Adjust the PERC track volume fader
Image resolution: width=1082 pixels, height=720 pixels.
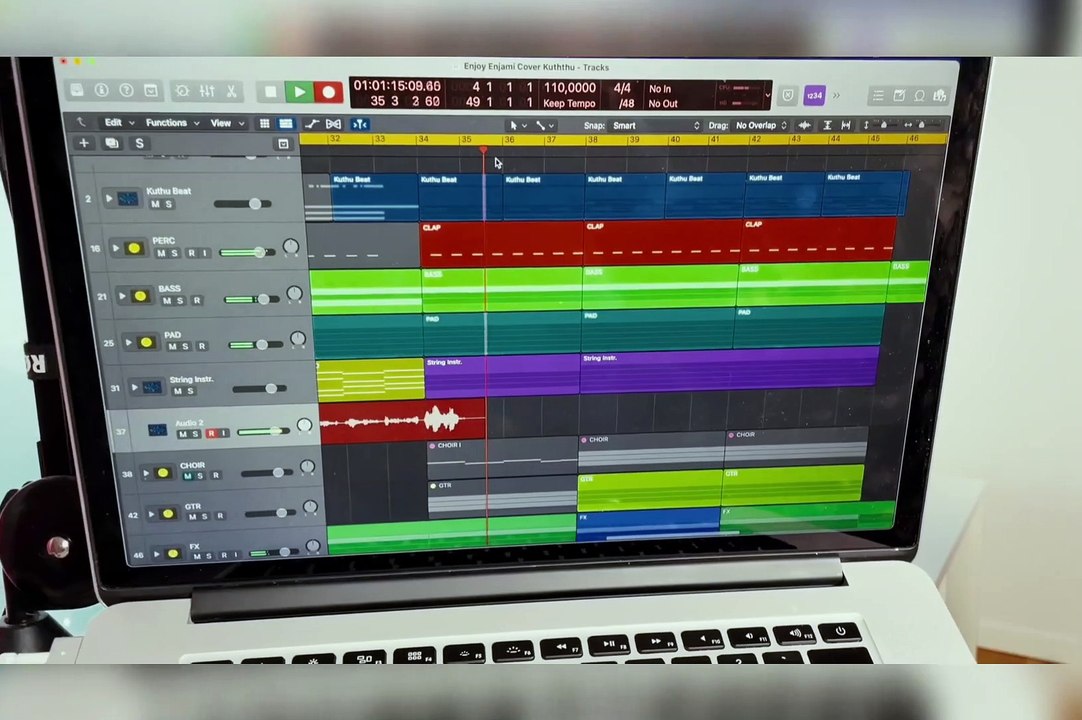tap(259, 252)
